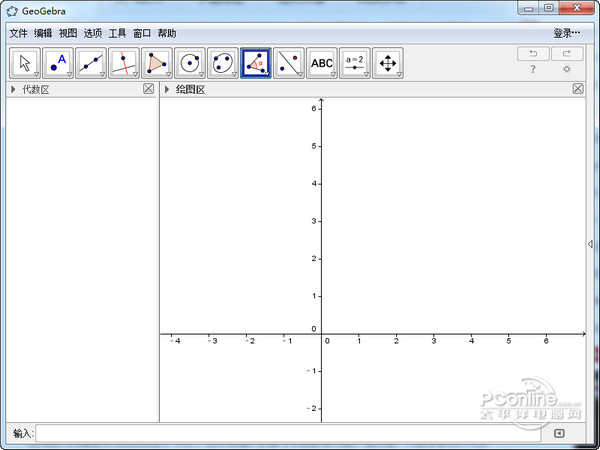Open the 视图 menu

pyautogui.click(x=68, y=33)
